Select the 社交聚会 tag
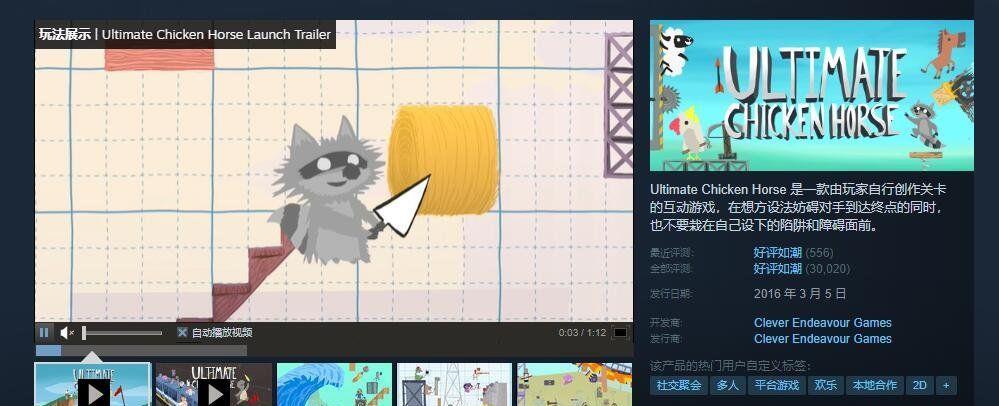The image size is (999, 406). click(679, 385)
